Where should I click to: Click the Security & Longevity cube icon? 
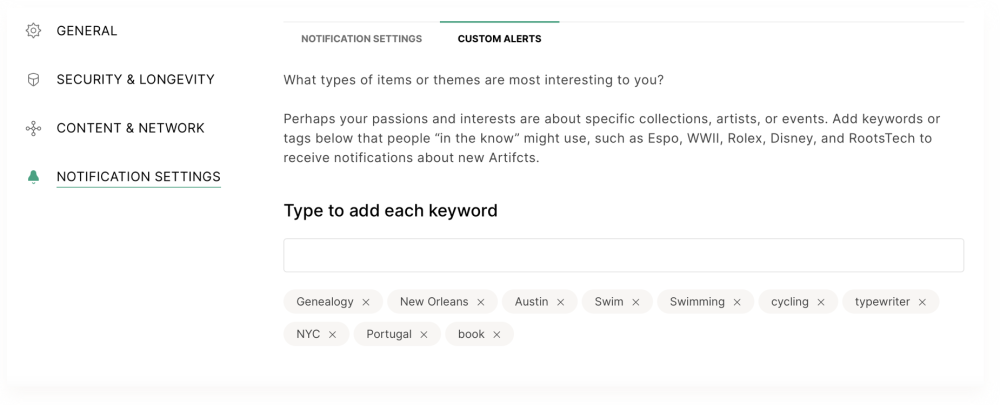[x=33, y=79]
